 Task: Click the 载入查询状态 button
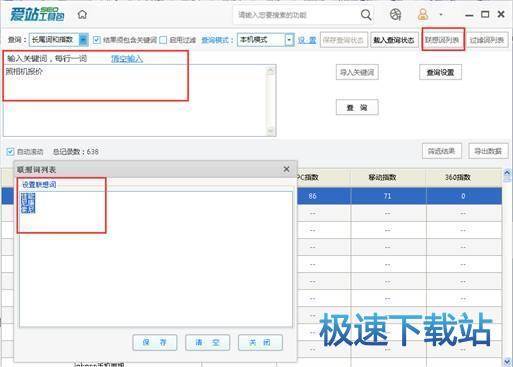[x=394, y=40]
